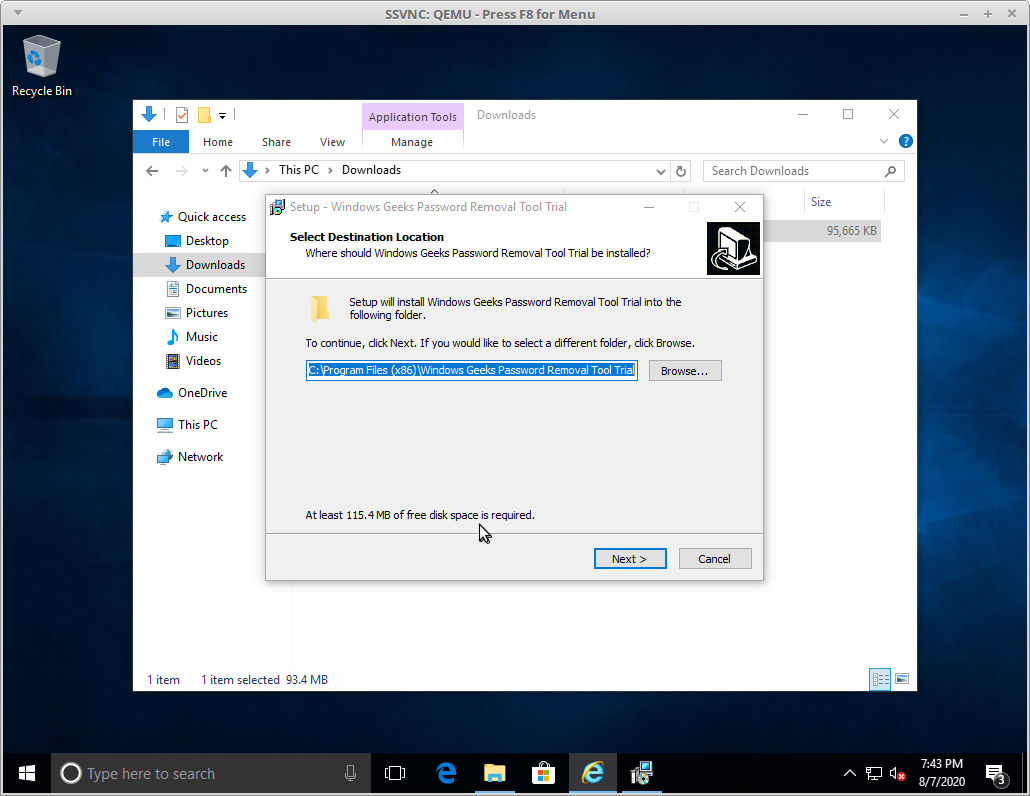Click the taskbar search box
Screen dimensions: 1030x796
click(211, 774)
